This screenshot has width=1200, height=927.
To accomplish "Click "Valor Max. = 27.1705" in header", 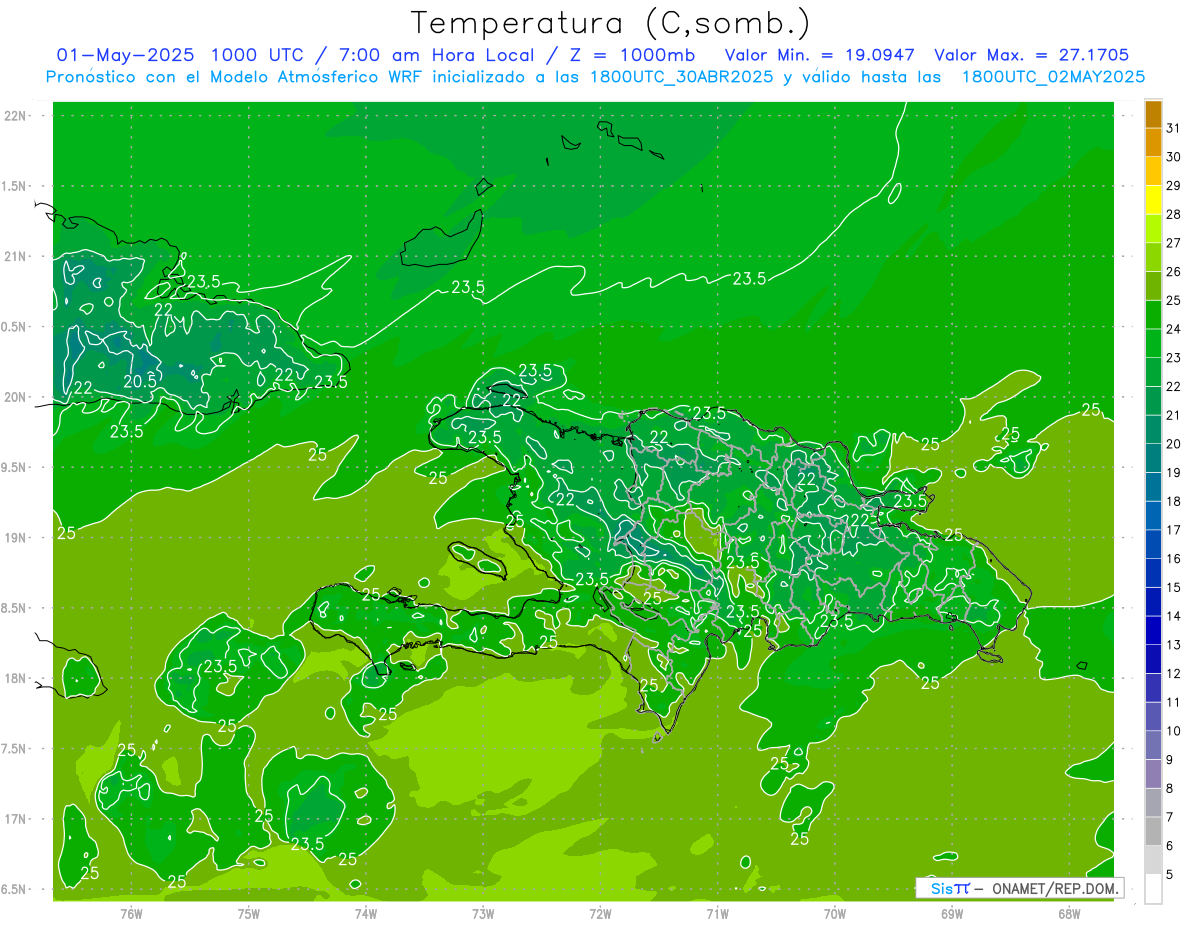I will tap(1033, 55).
